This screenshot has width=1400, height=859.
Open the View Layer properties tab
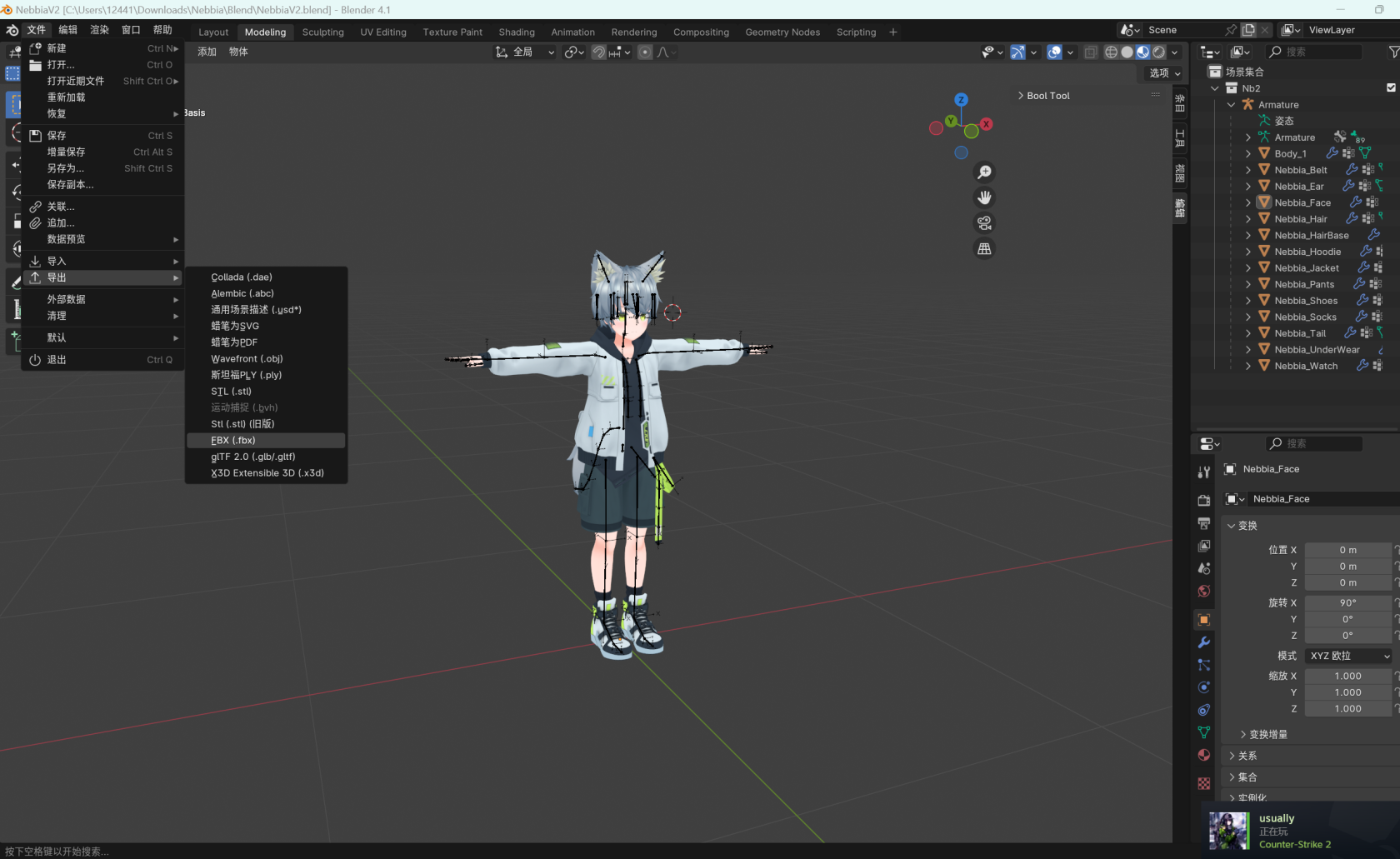pos(1204,546)
